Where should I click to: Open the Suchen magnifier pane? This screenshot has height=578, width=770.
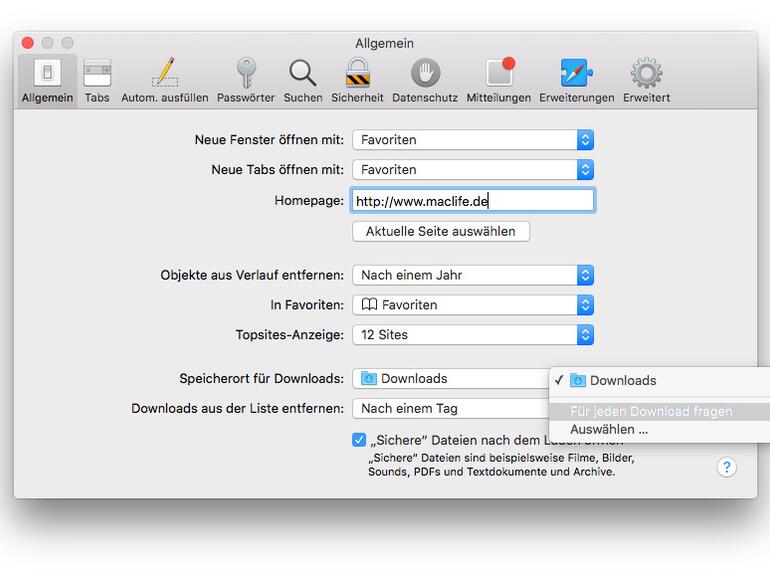[x=302, y=81]
